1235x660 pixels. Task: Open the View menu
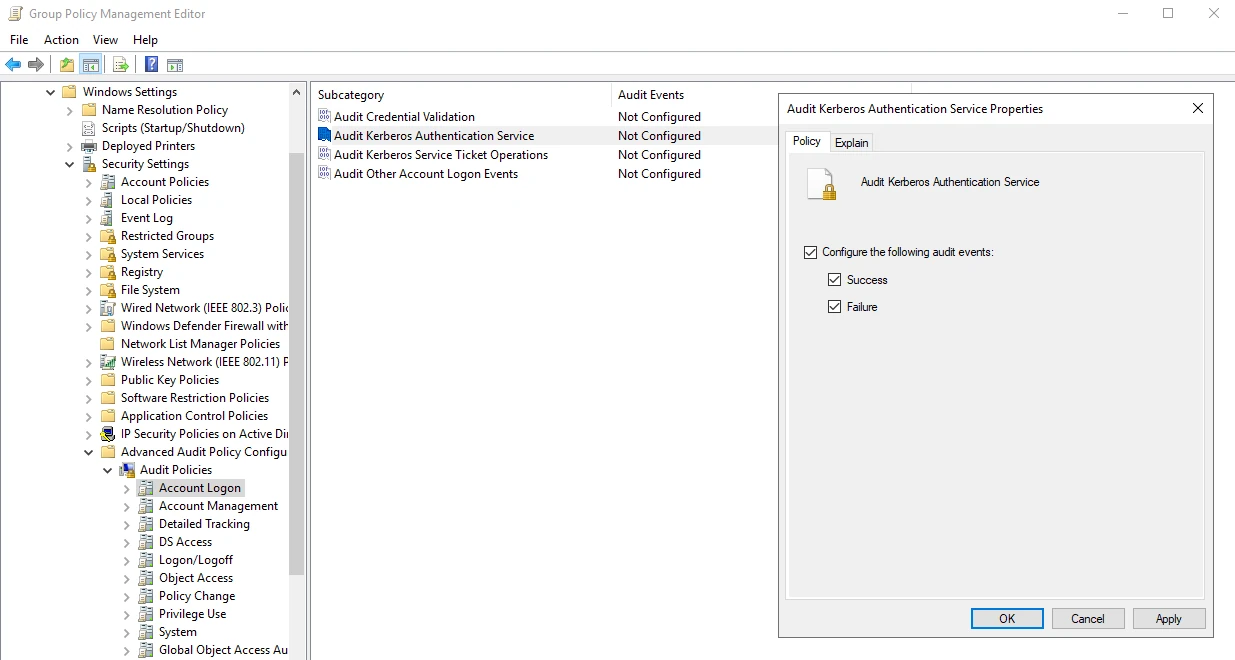click(x=105, y=40)
